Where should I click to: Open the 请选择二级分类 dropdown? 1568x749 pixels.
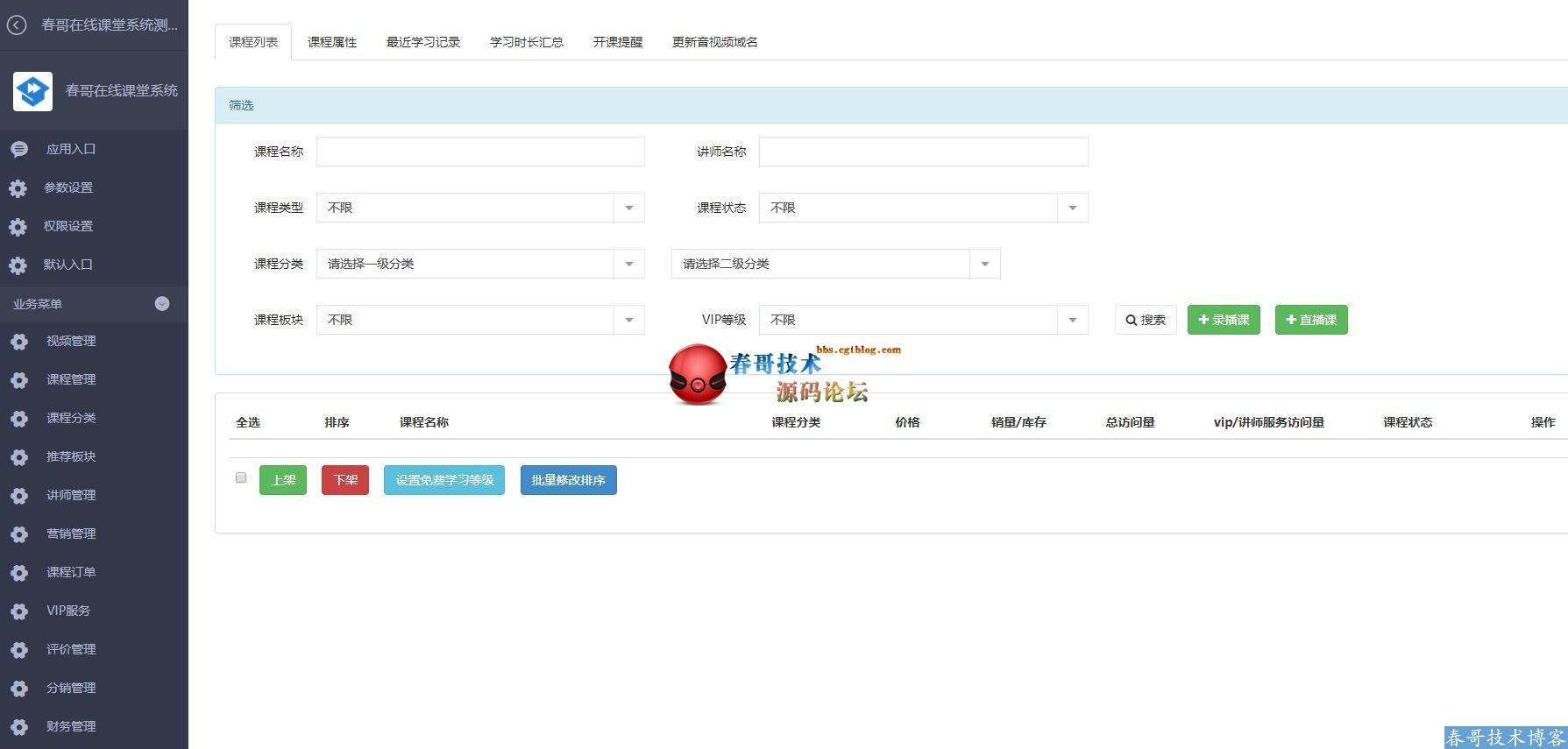(836, 264)
